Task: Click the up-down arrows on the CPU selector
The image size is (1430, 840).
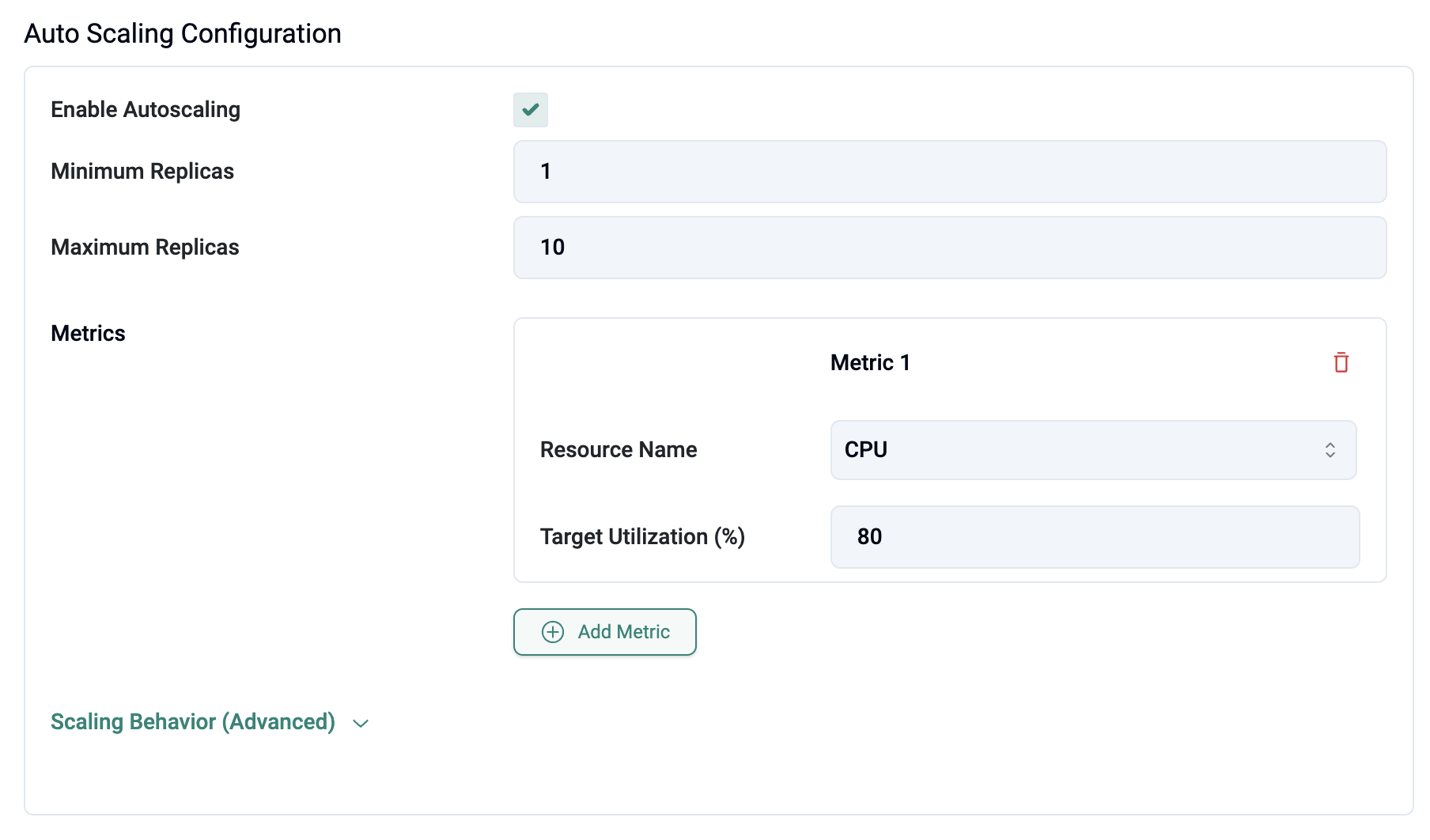Action: click(x=1330, y=450)
